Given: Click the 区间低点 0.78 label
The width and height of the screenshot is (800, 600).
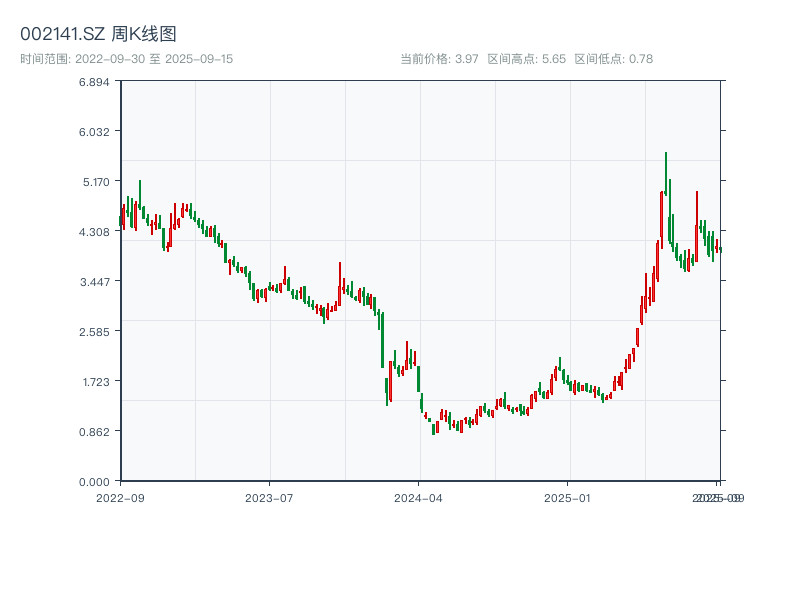Looking at the screenshot, I should coord(613,59).
